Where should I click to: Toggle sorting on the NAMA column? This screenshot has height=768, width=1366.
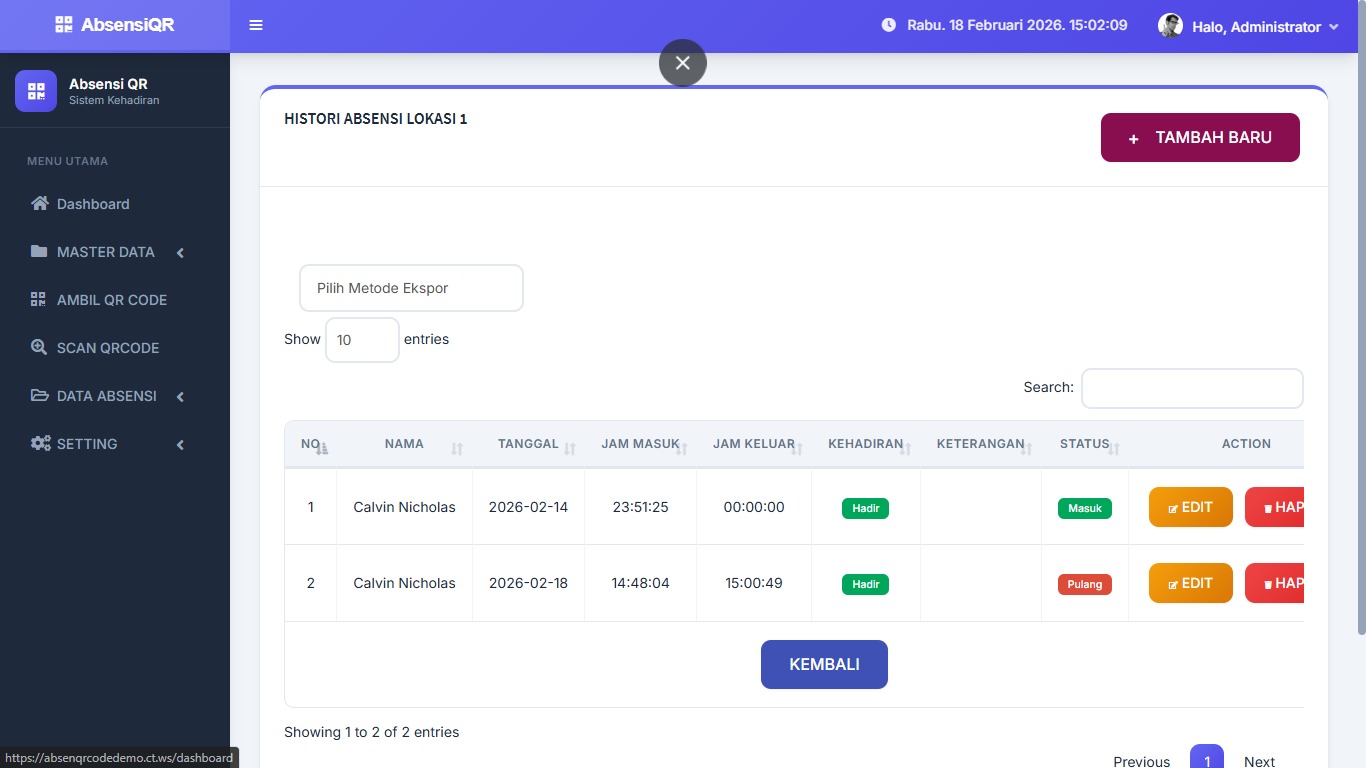(x=404, y=444)
